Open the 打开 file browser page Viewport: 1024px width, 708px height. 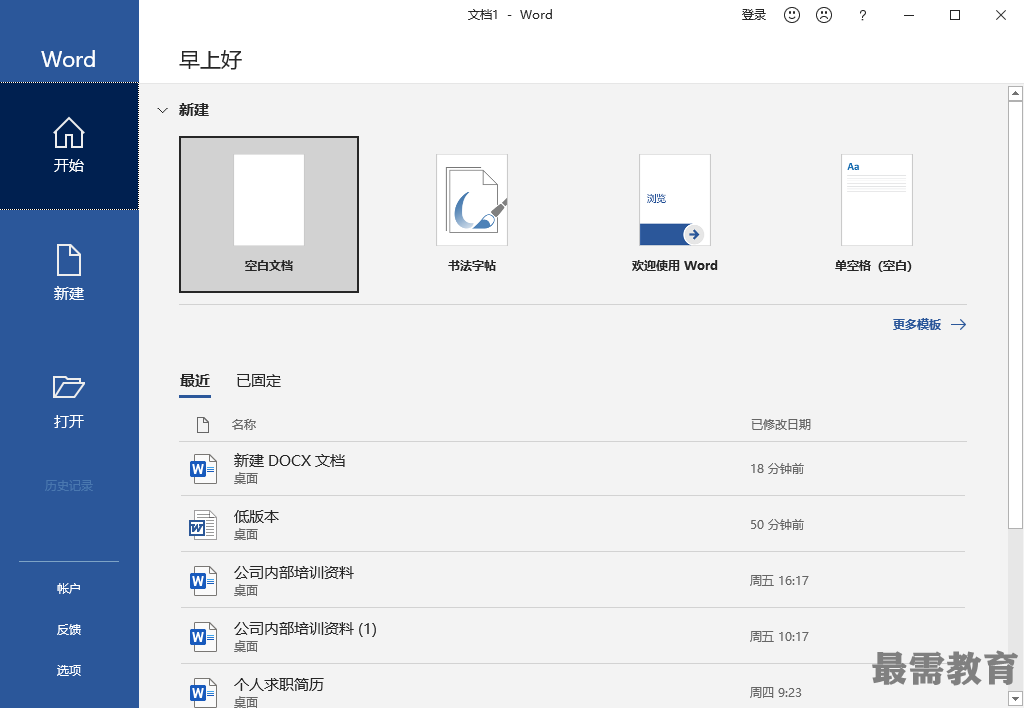(69, 401)
